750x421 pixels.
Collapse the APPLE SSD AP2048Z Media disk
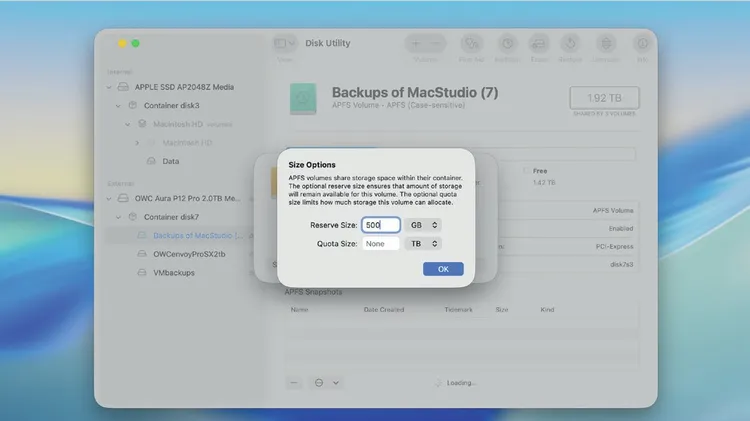[x=109, y=87]
